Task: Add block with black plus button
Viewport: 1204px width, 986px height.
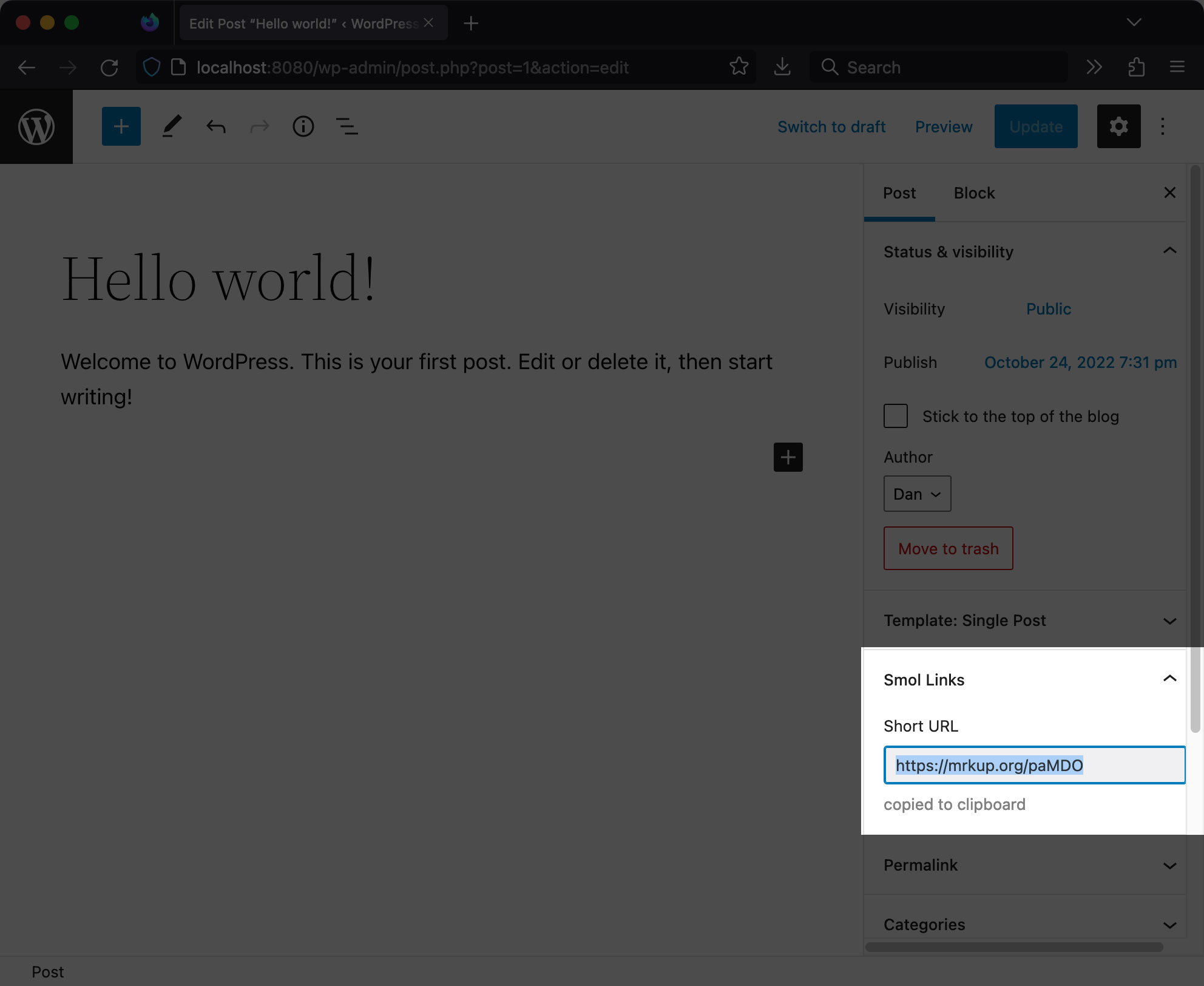Action: [x=788, y=457]
